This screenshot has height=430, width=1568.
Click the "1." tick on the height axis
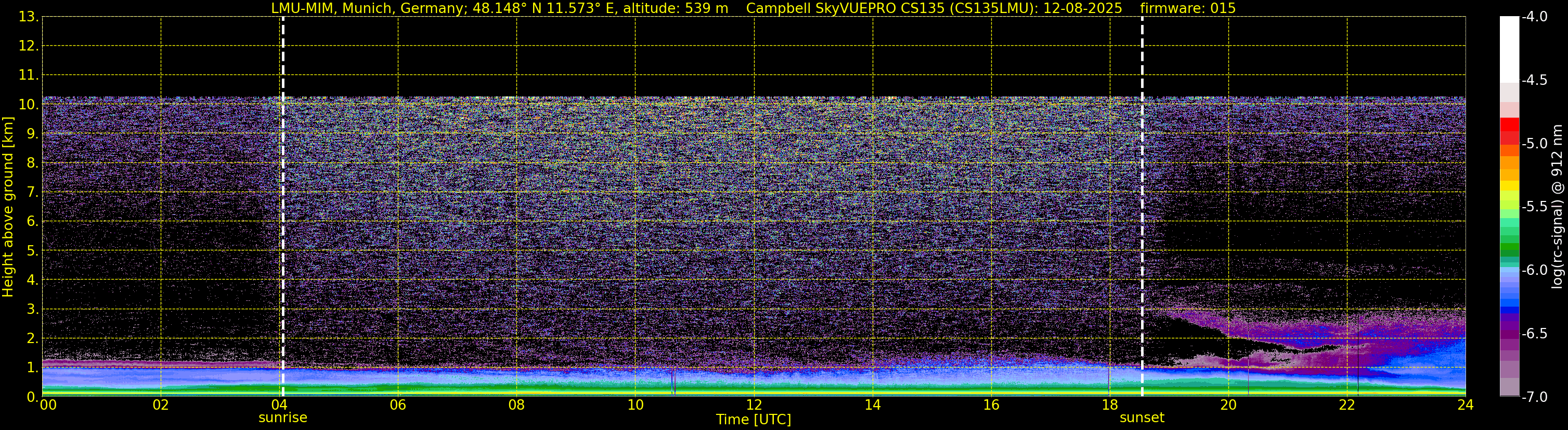(x=32, y=367)
